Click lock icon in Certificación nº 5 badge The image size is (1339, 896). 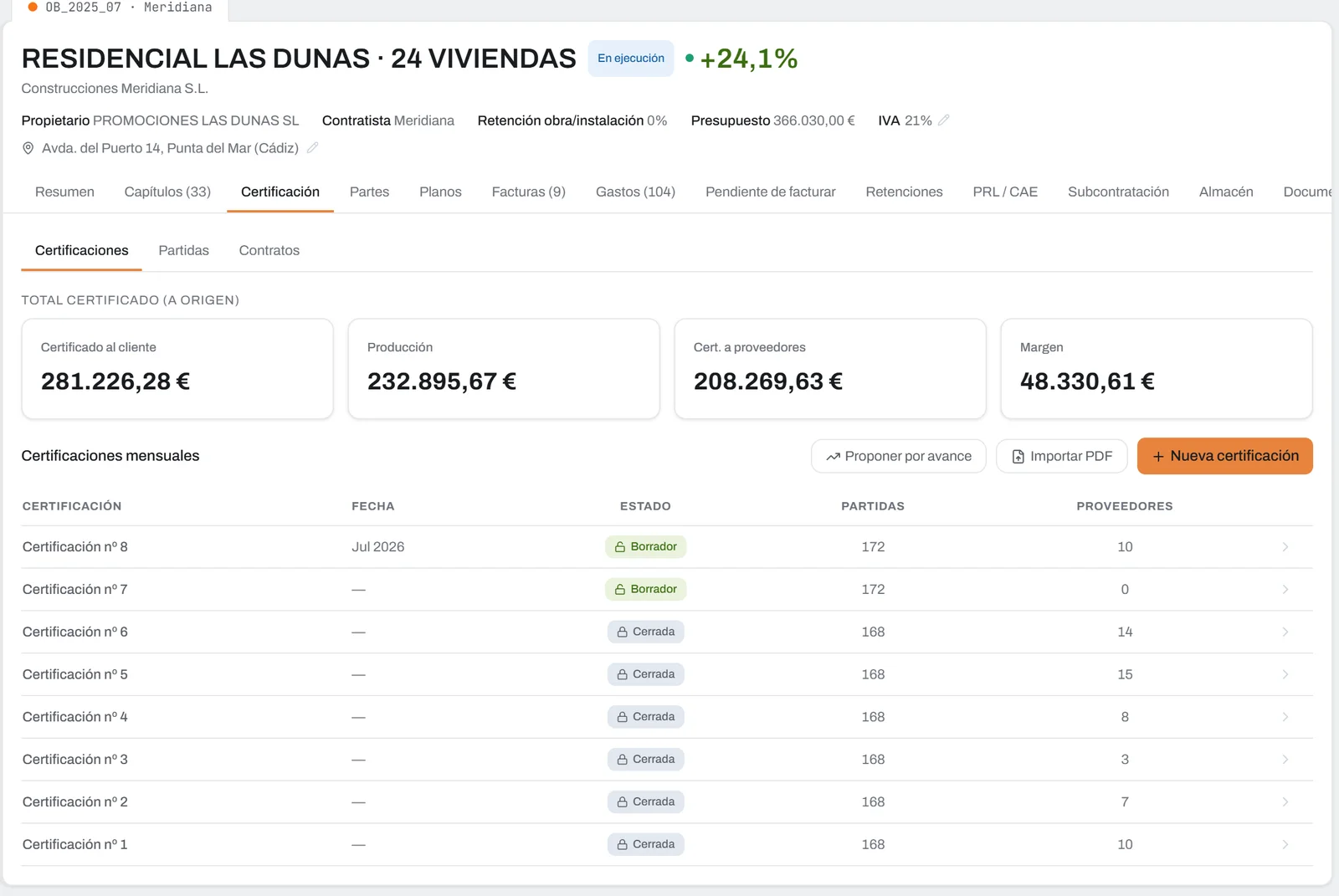pyautogui.click(x=623, y=675)
